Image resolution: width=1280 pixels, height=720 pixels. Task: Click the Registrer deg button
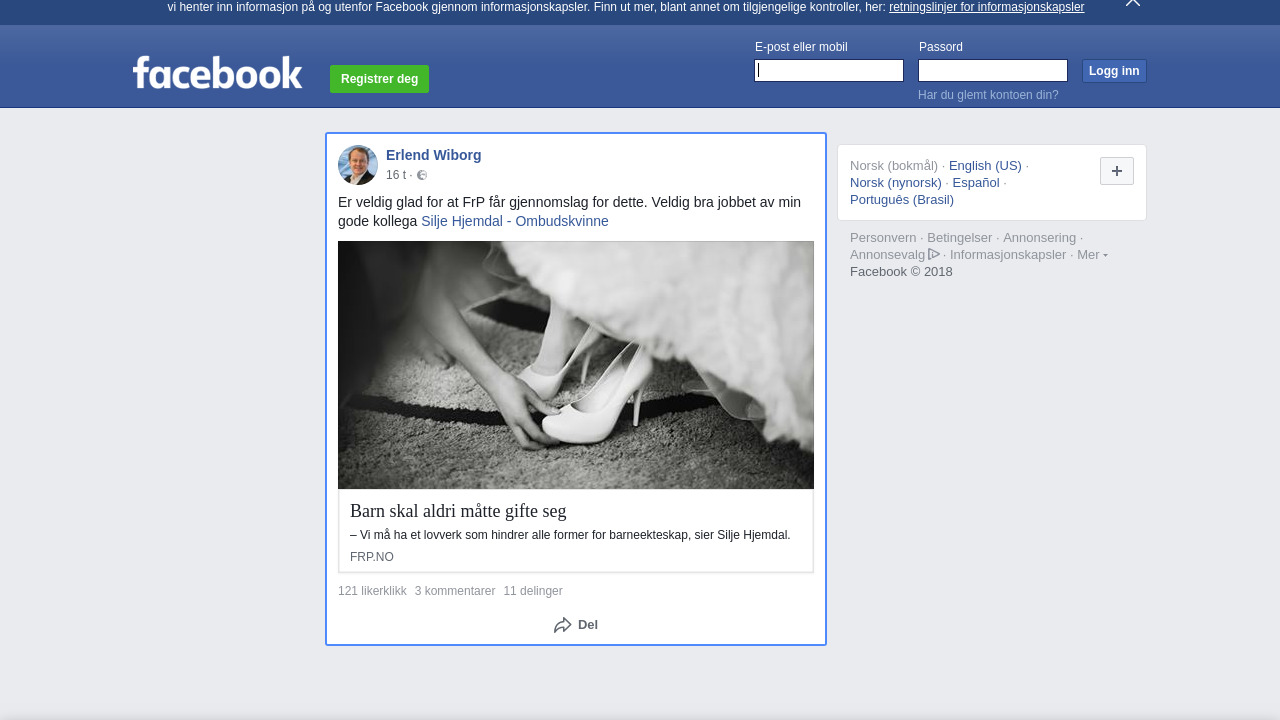[379, 79]
